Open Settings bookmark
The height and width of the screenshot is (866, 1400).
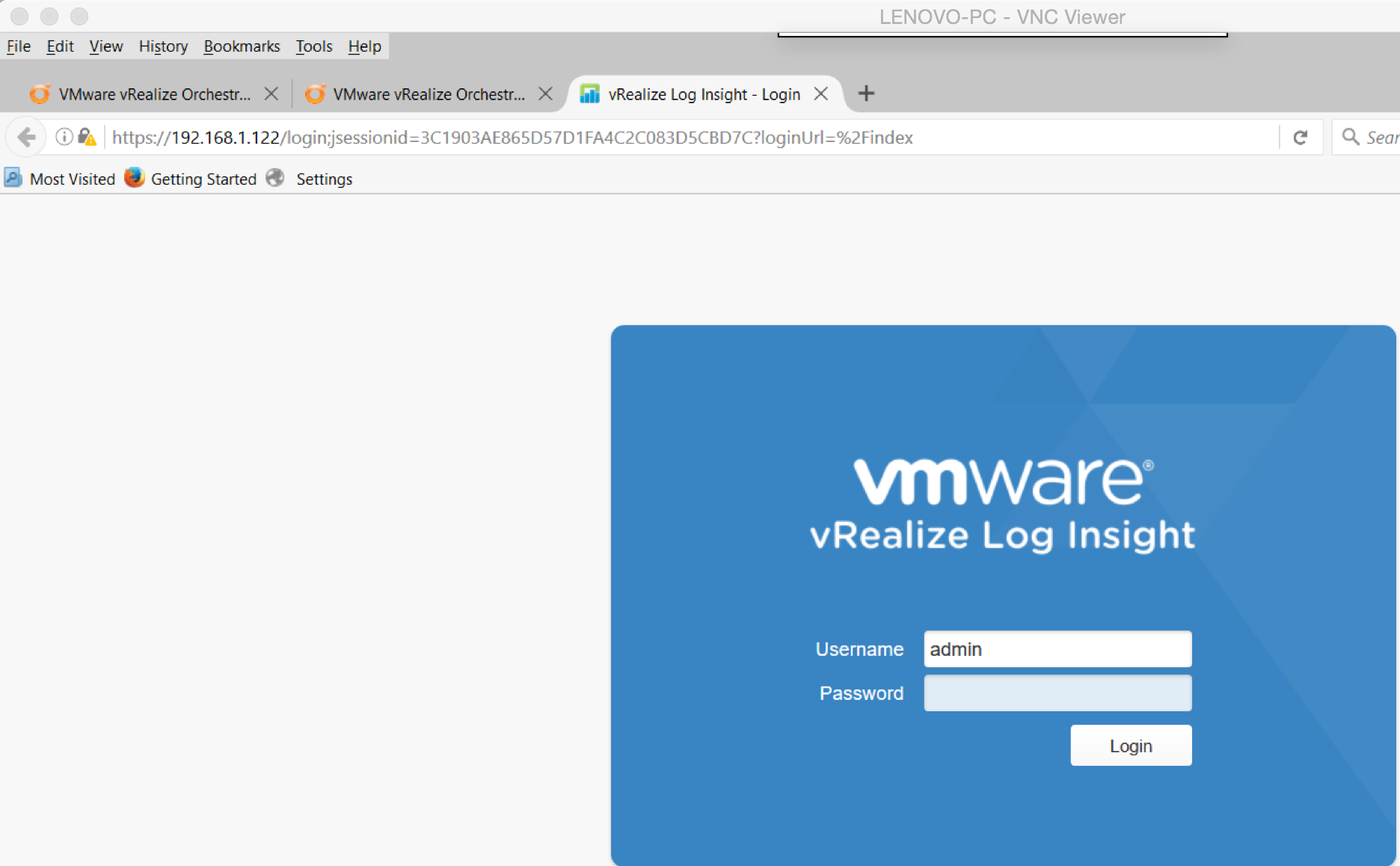324,179
